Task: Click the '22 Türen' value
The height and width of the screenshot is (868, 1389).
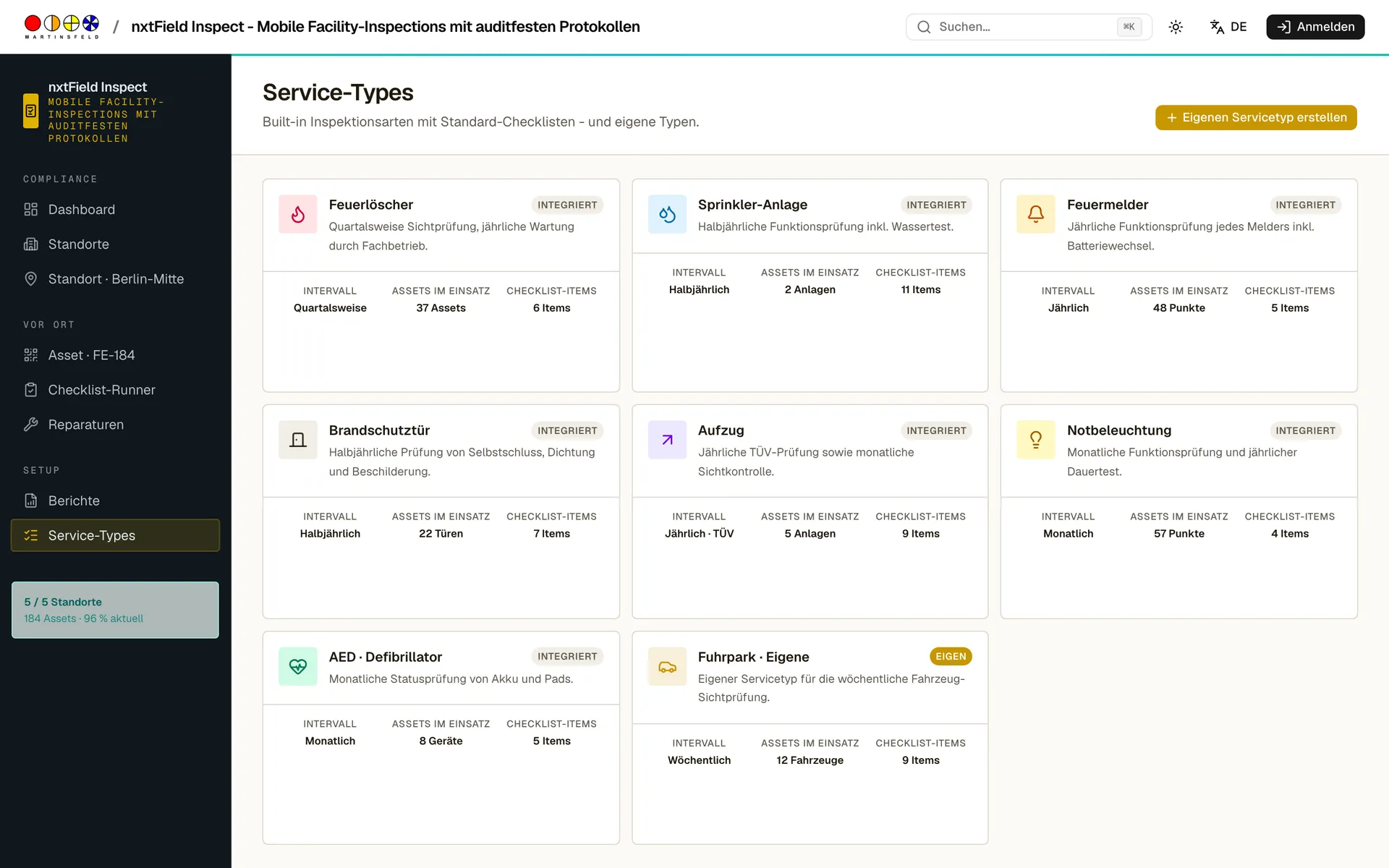Action: click(x=441, y=534)
